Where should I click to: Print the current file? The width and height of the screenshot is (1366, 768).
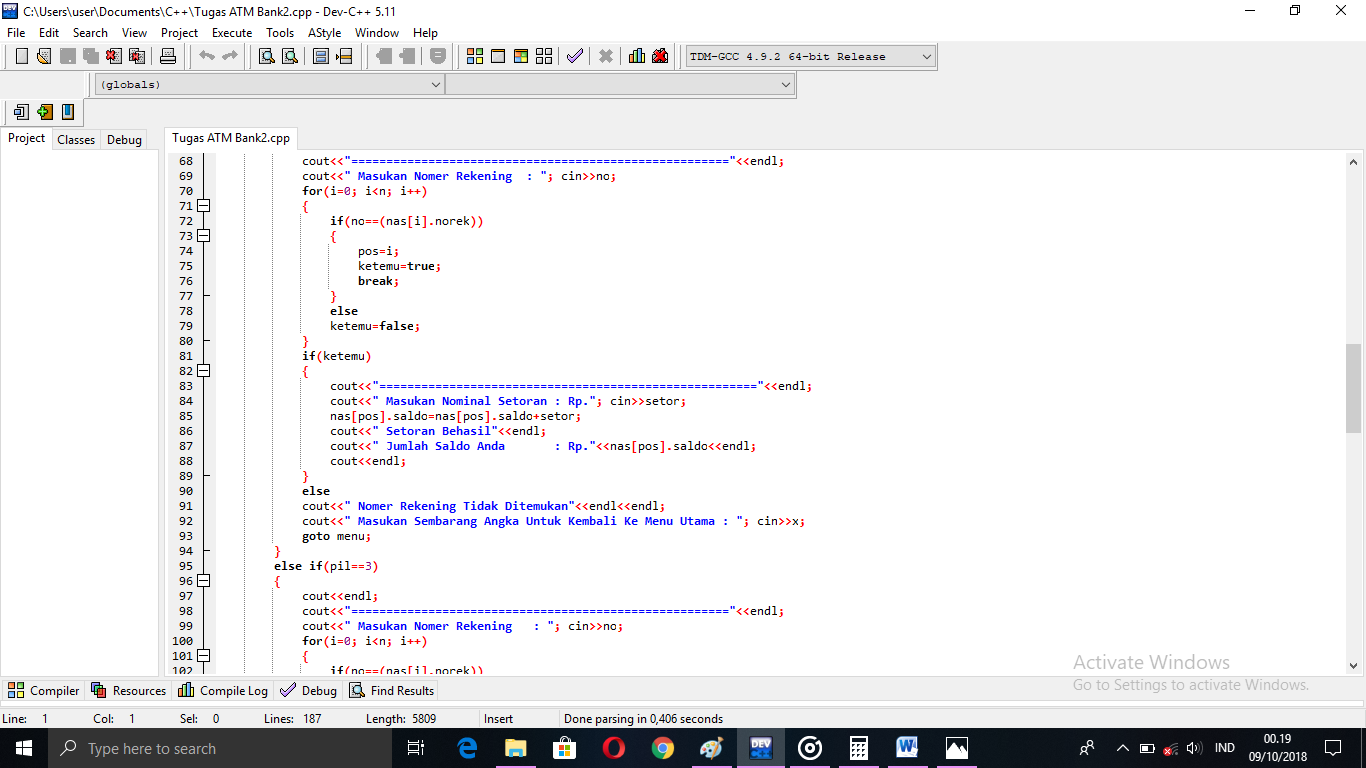167,56
